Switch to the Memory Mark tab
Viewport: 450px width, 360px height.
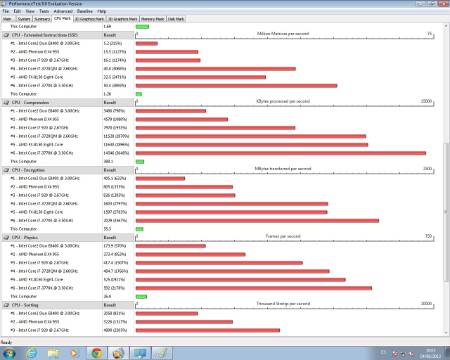point(153,19)
